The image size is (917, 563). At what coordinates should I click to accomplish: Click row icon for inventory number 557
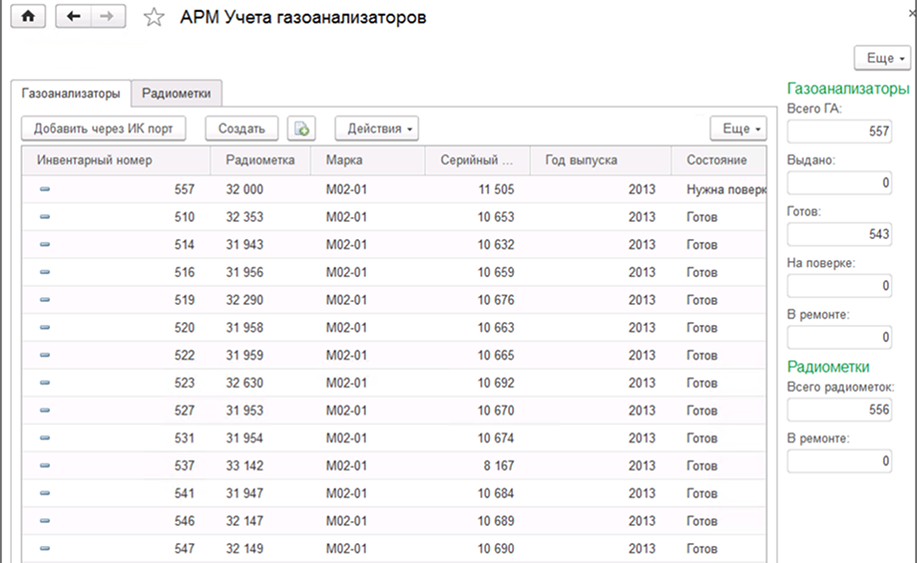click(x=45, y=188)
